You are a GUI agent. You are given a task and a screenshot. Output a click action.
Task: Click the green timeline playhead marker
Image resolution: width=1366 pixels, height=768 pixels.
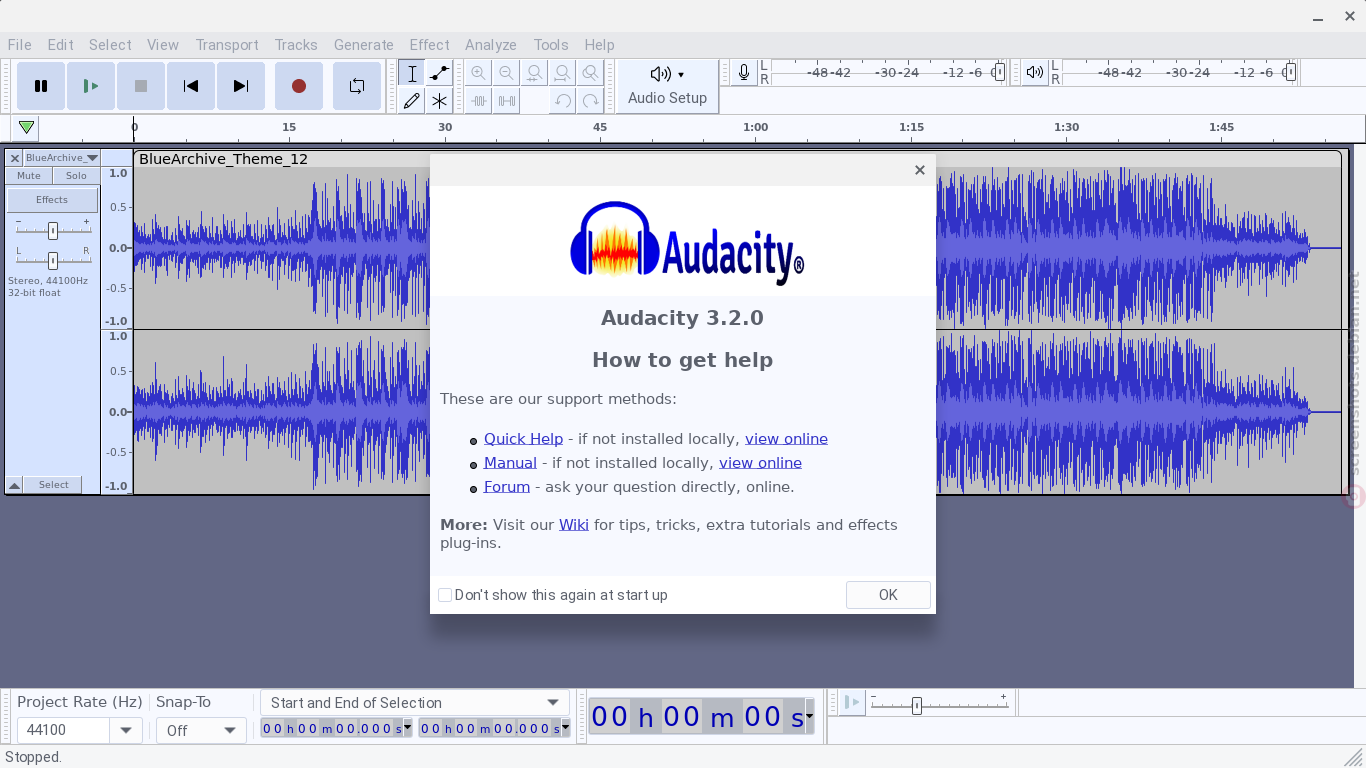[x=26, y=127]
